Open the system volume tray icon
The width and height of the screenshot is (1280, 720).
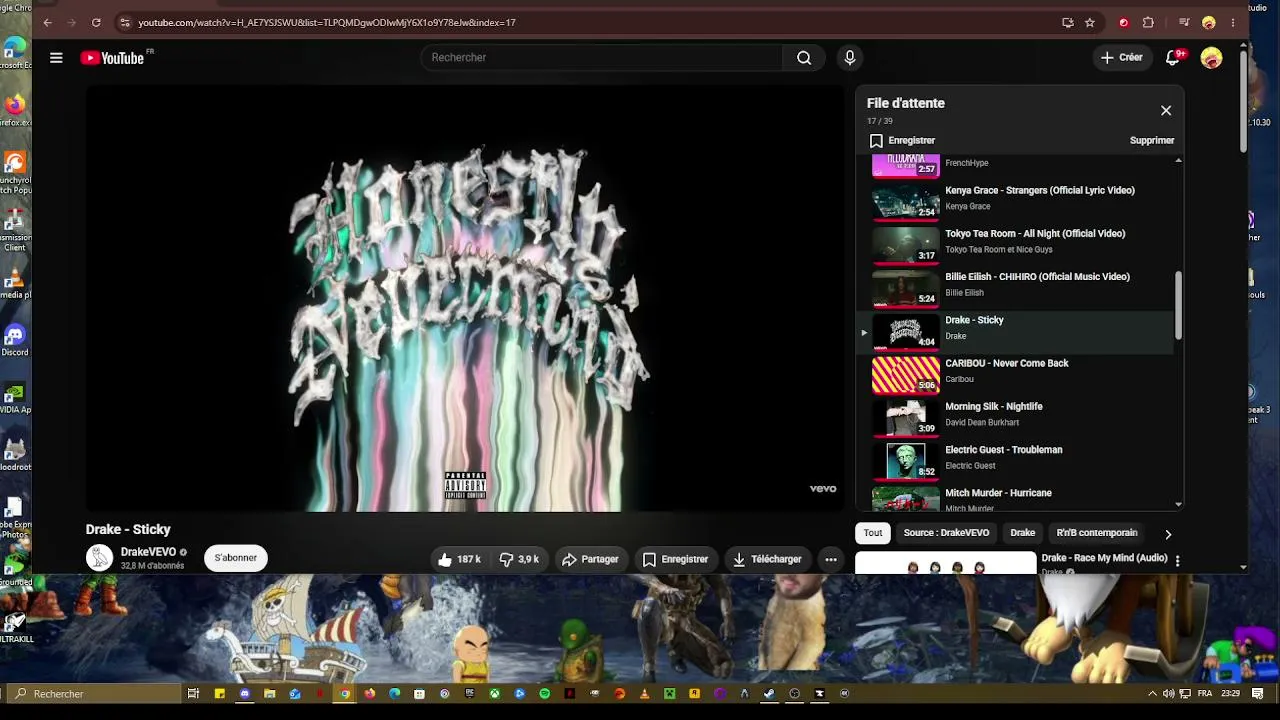(x=1168, y=693)
